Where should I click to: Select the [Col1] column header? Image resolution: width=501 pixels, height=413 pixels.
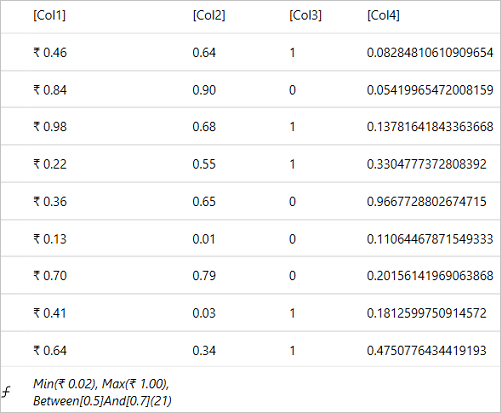[x=50, y=15]
